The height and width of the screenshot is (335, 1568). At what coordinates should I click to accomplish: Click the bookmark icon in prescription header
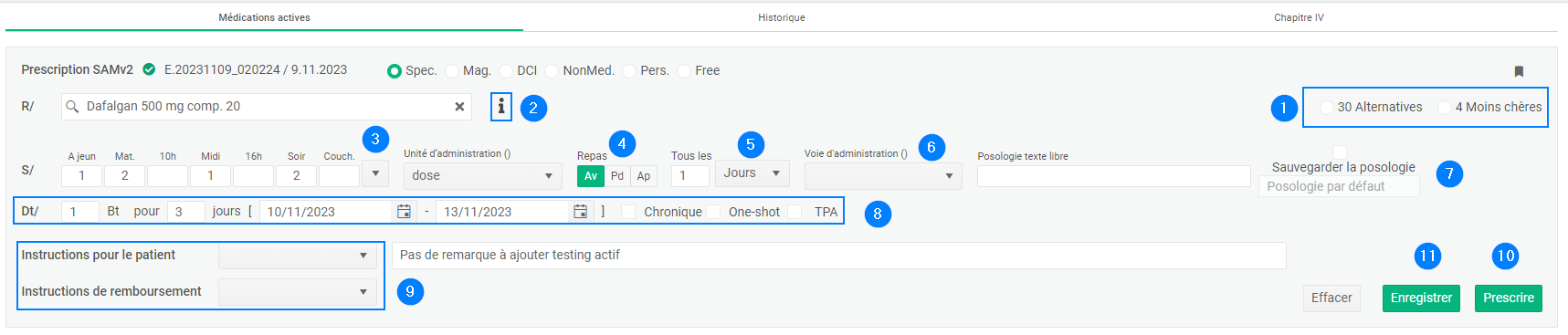(x=1519, y=71)
